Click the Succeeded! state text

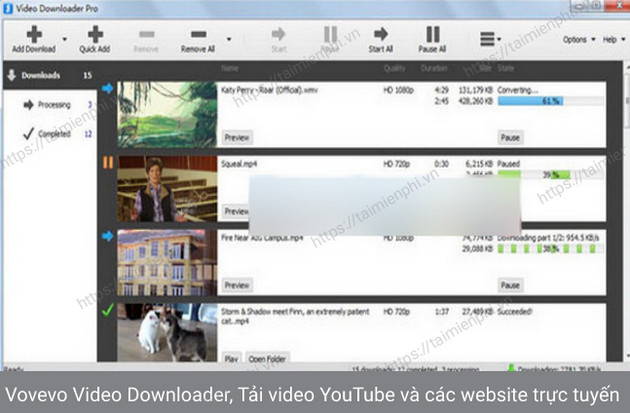pyautogui.click(x=515, y=311)
